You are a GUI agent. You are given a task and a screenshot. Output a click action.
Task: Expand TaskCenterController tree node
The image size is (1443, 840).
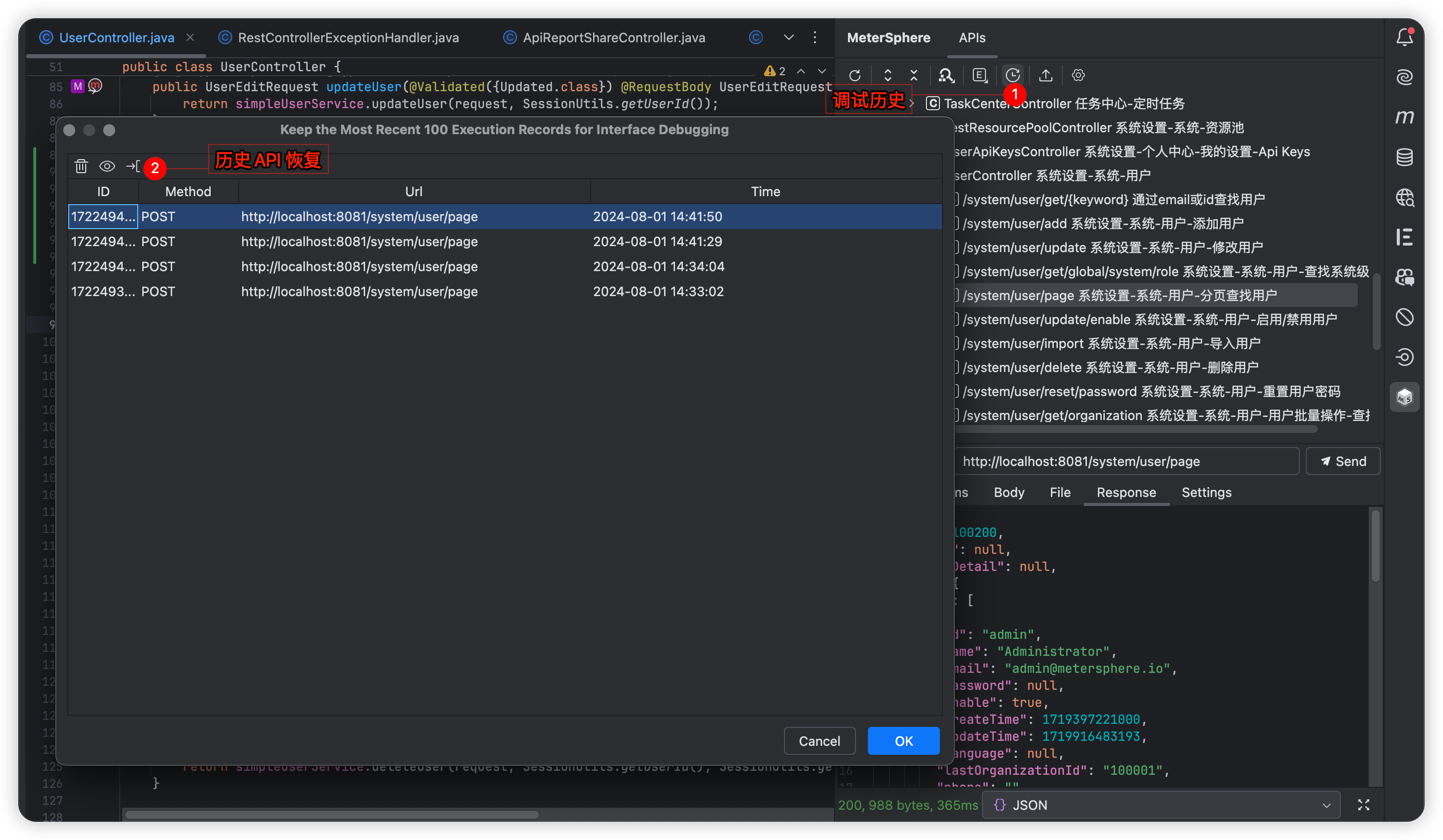[913, 104]
